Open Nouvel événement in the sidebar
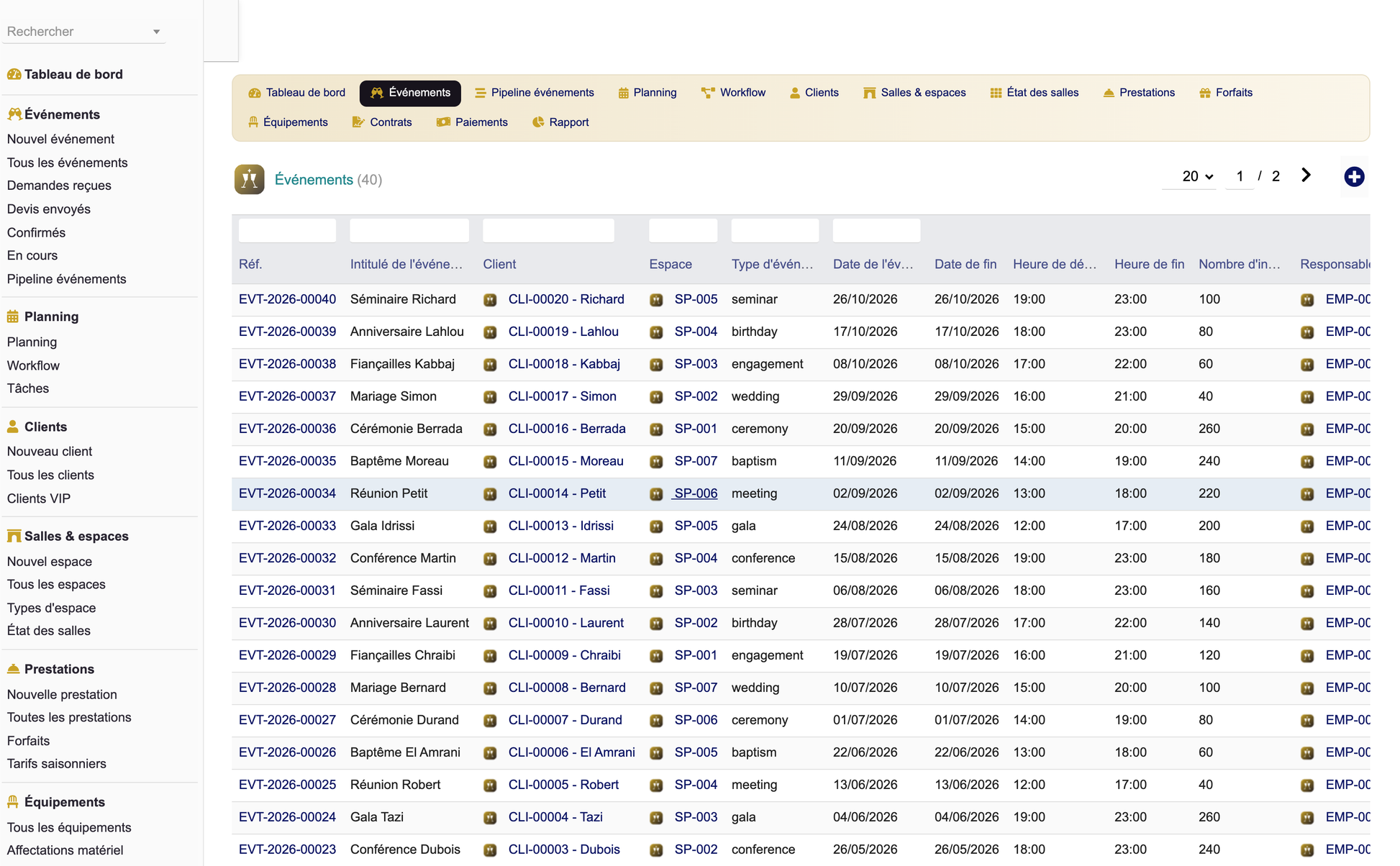This screenshot has height=866, width=1400. point(60,139)
